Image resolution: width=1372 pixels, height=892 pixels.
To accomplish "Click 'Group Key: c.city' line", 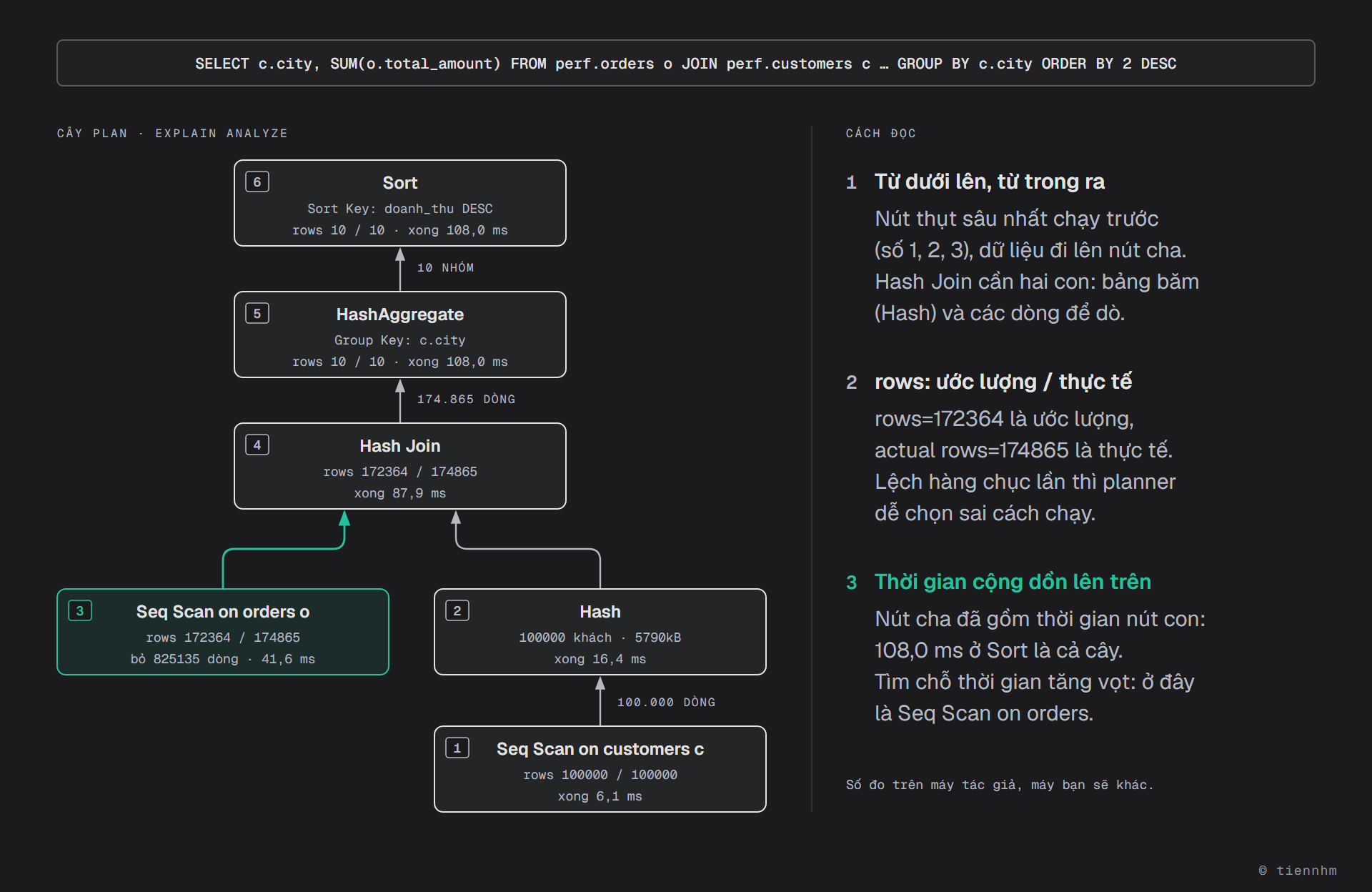I will click(399, 340).
